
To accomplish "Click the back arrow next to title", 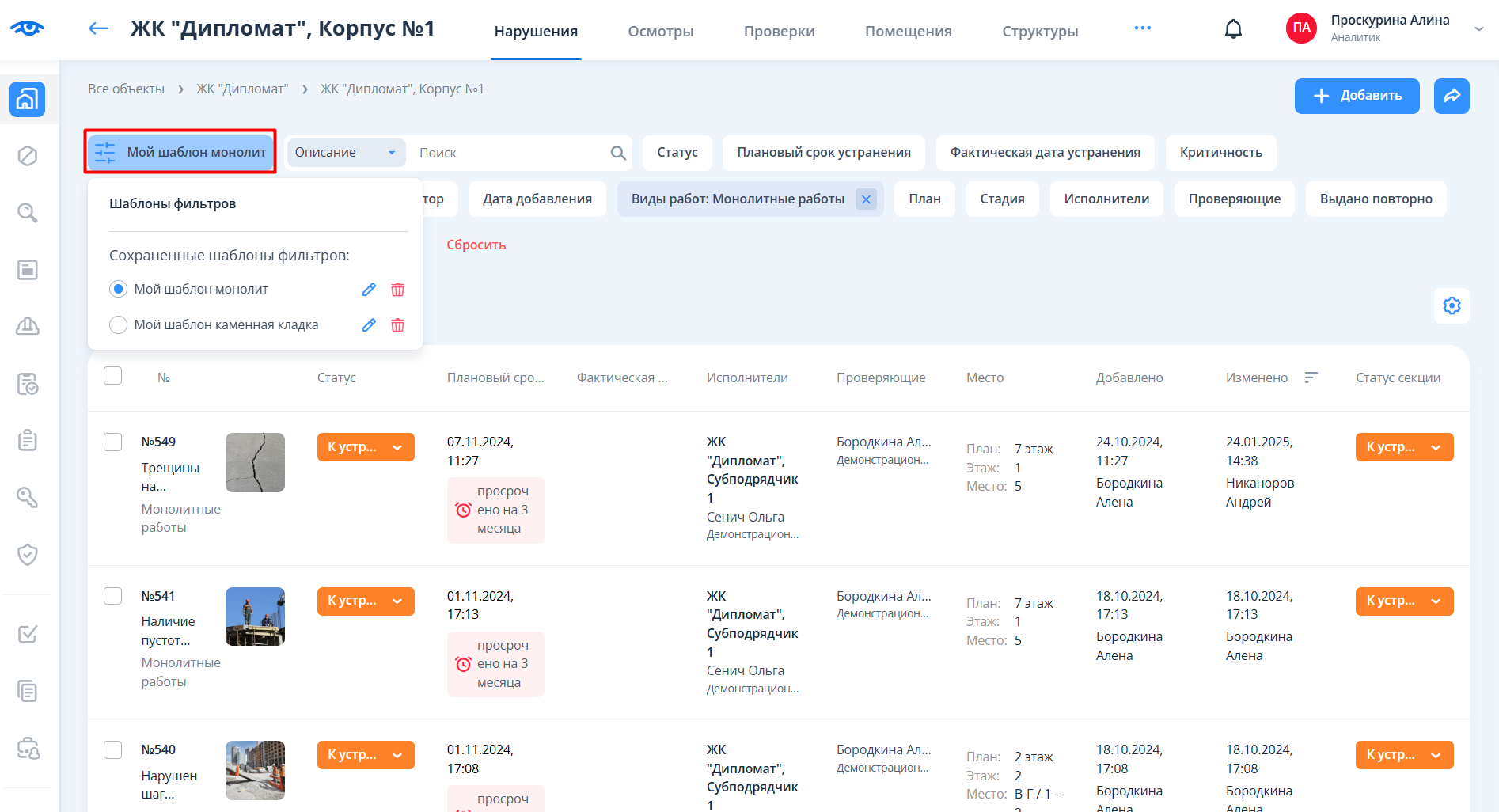I will click(98, 29).
